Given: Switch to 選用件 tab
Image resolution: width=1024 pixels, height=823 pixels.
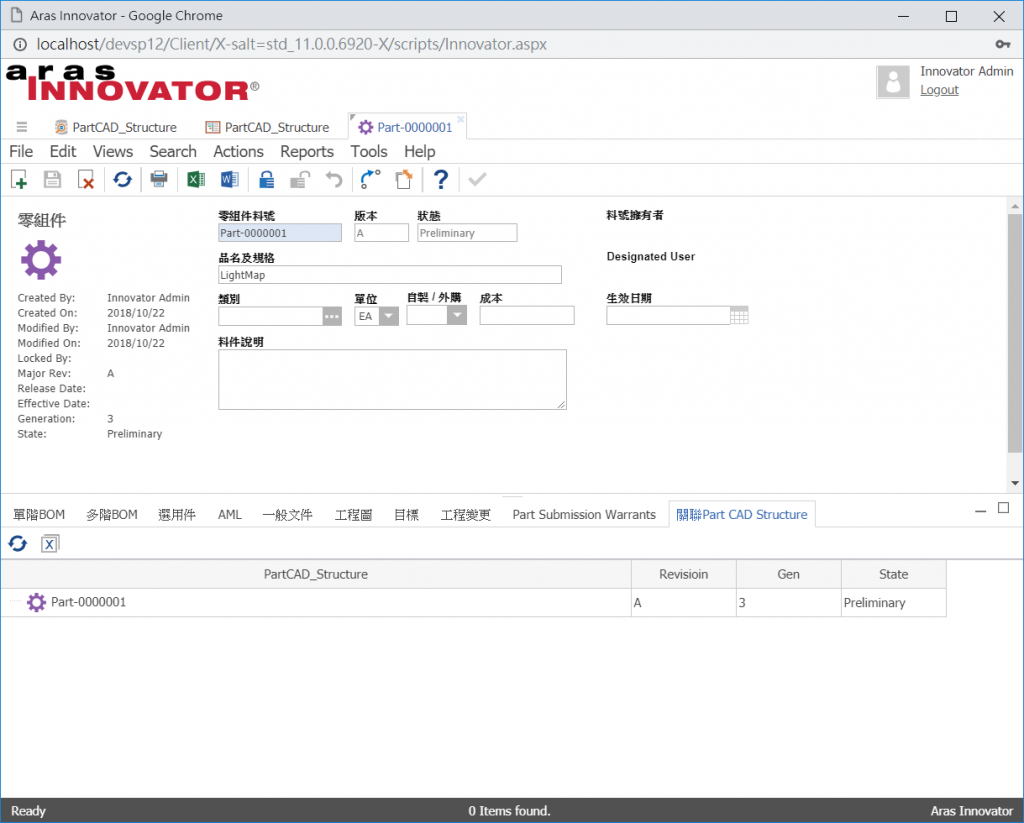Looking at the screenshot, I should [177, 515].
